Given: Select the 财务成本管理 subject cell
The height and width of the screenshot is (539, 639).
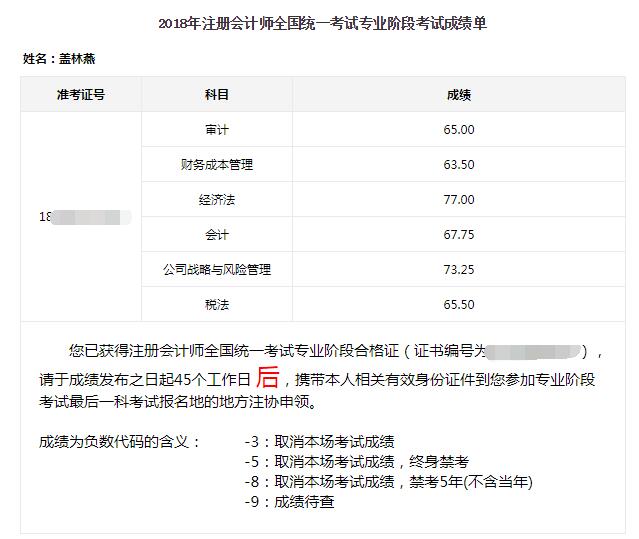Looking at the screenshot, I should [x=217, y=165].
